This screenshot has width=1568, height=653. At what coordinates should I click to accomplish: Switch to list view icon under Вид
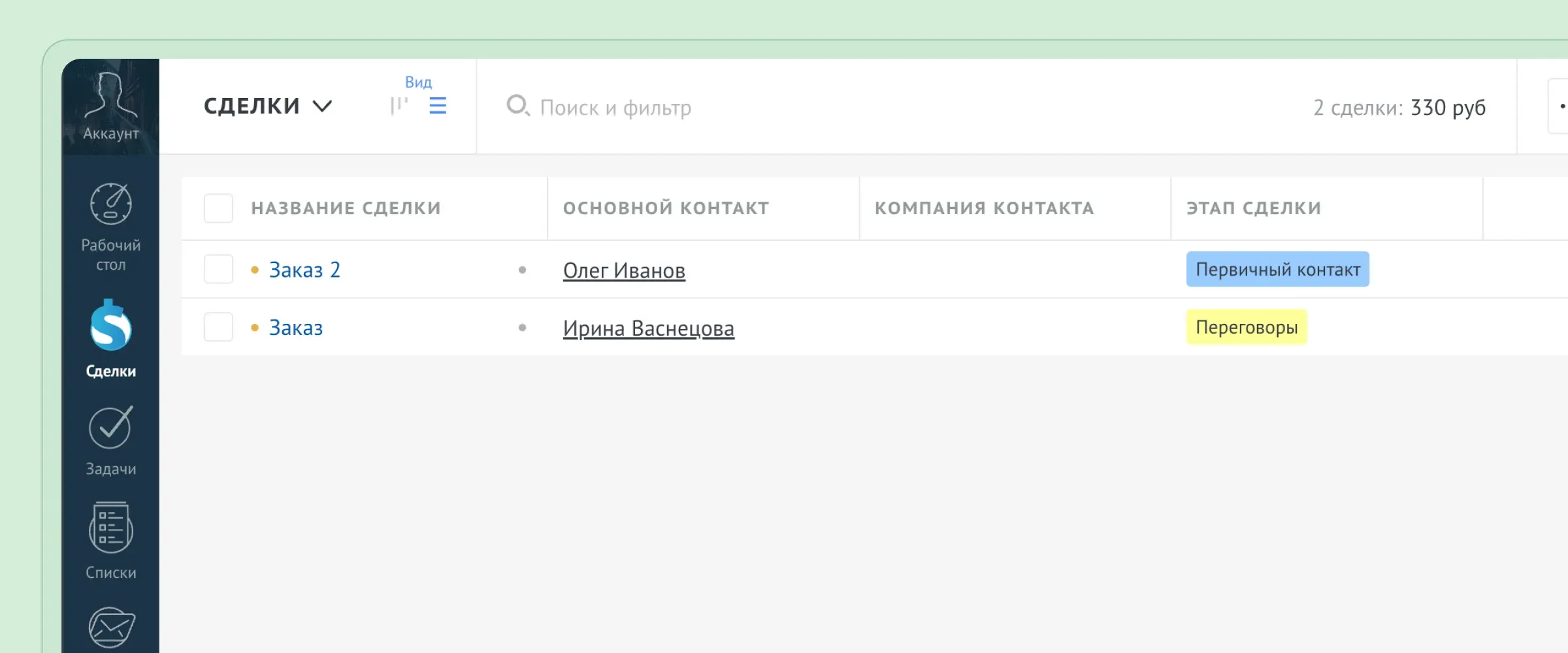coord(437,106)
